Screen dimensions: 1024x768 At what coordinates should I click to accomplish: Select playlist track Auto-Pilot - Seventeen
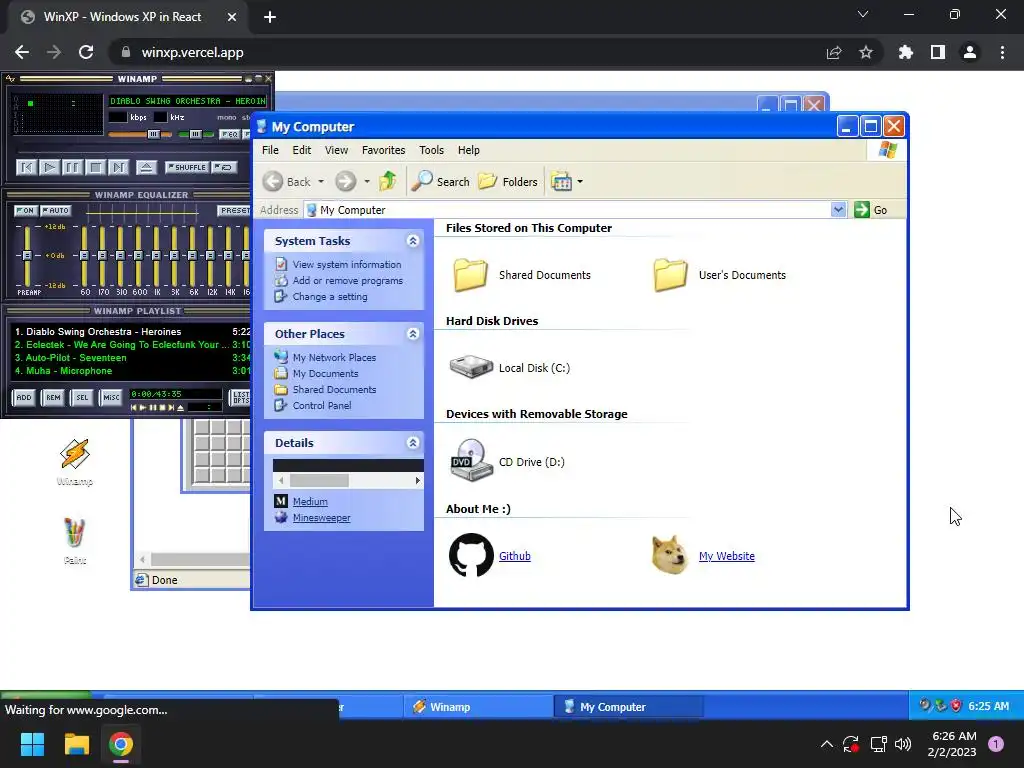click(x=132, y=358)
